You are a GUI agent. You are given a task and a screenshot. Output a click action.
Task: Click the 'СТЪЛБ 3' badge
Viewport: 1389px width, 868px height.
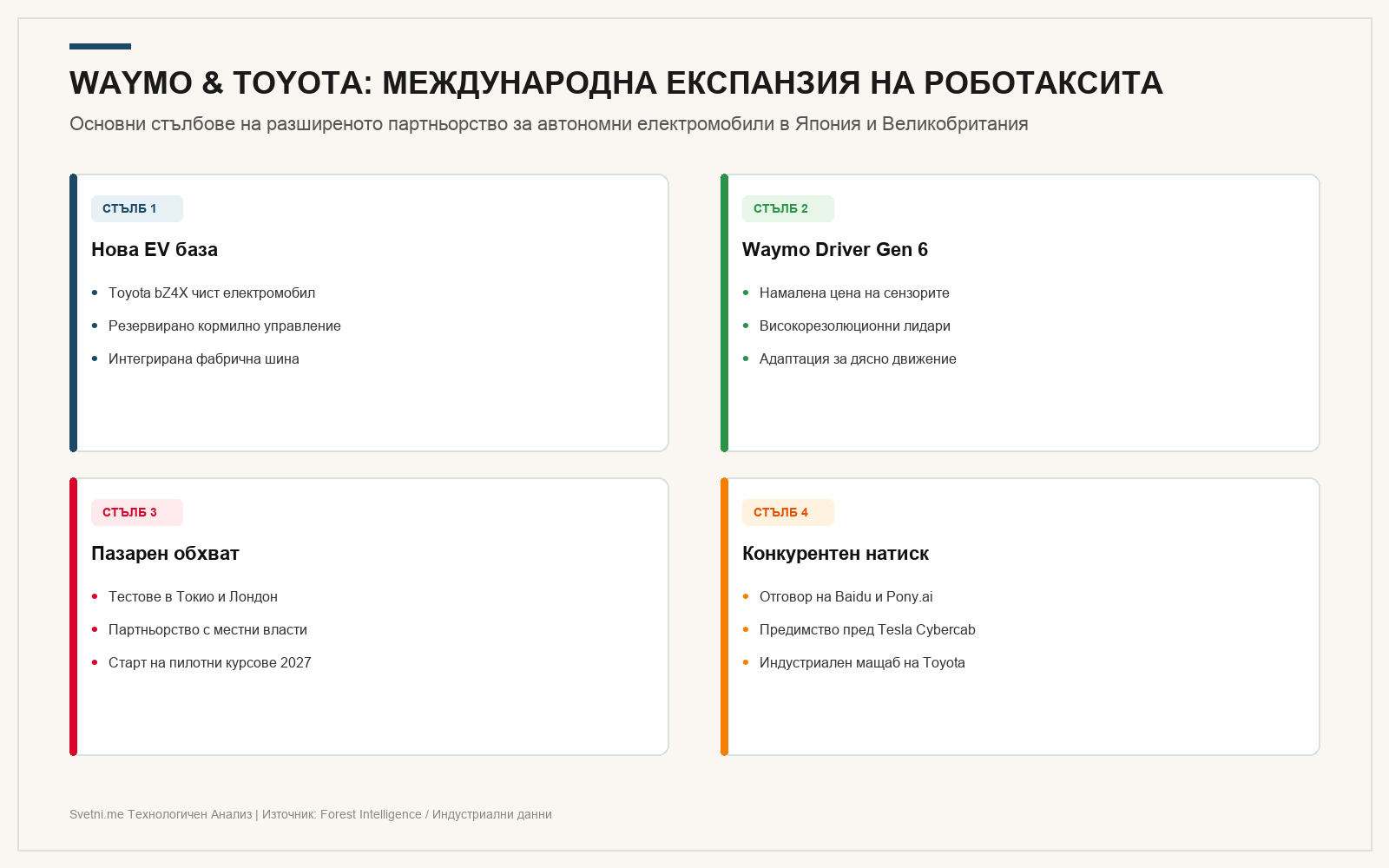[137, 512]
